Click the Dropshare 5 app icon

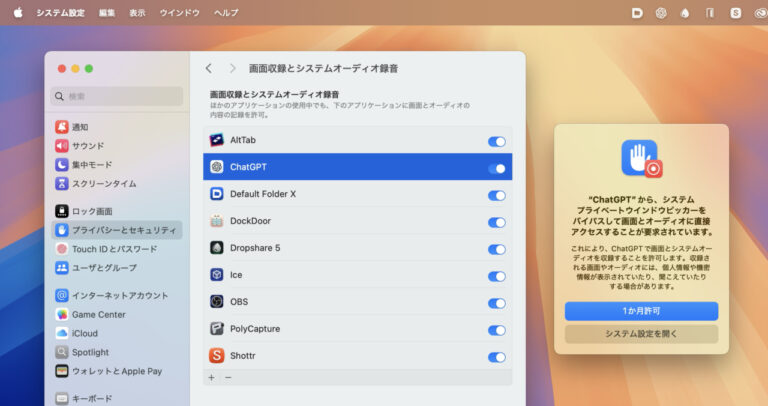click(216, 247)
